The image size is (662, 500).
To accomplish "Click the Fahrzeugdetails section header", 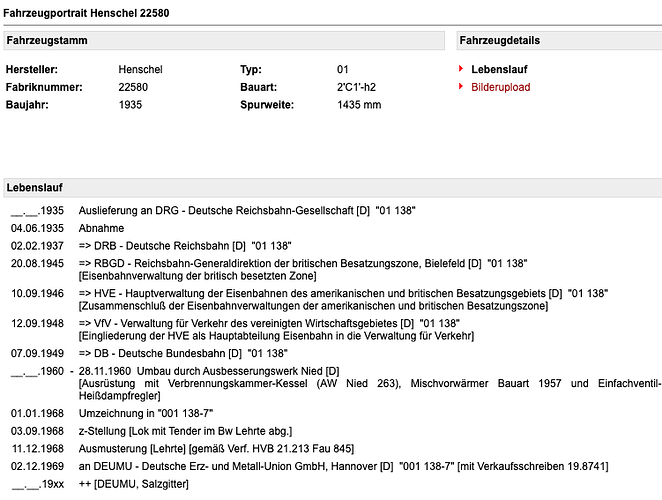I will click(x=501, y=41).
